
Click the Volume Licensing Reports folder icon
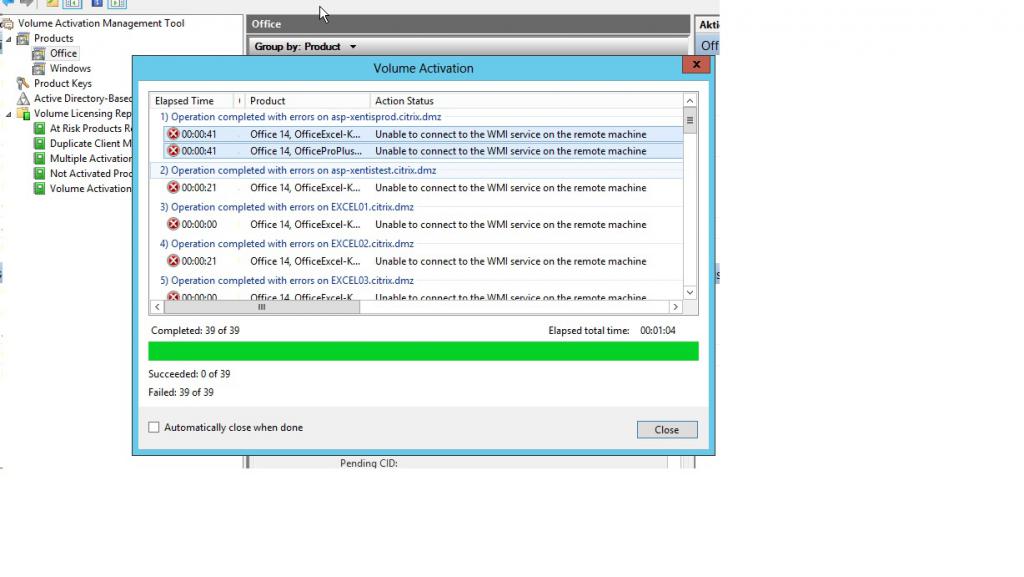click(x=24, y=114)
